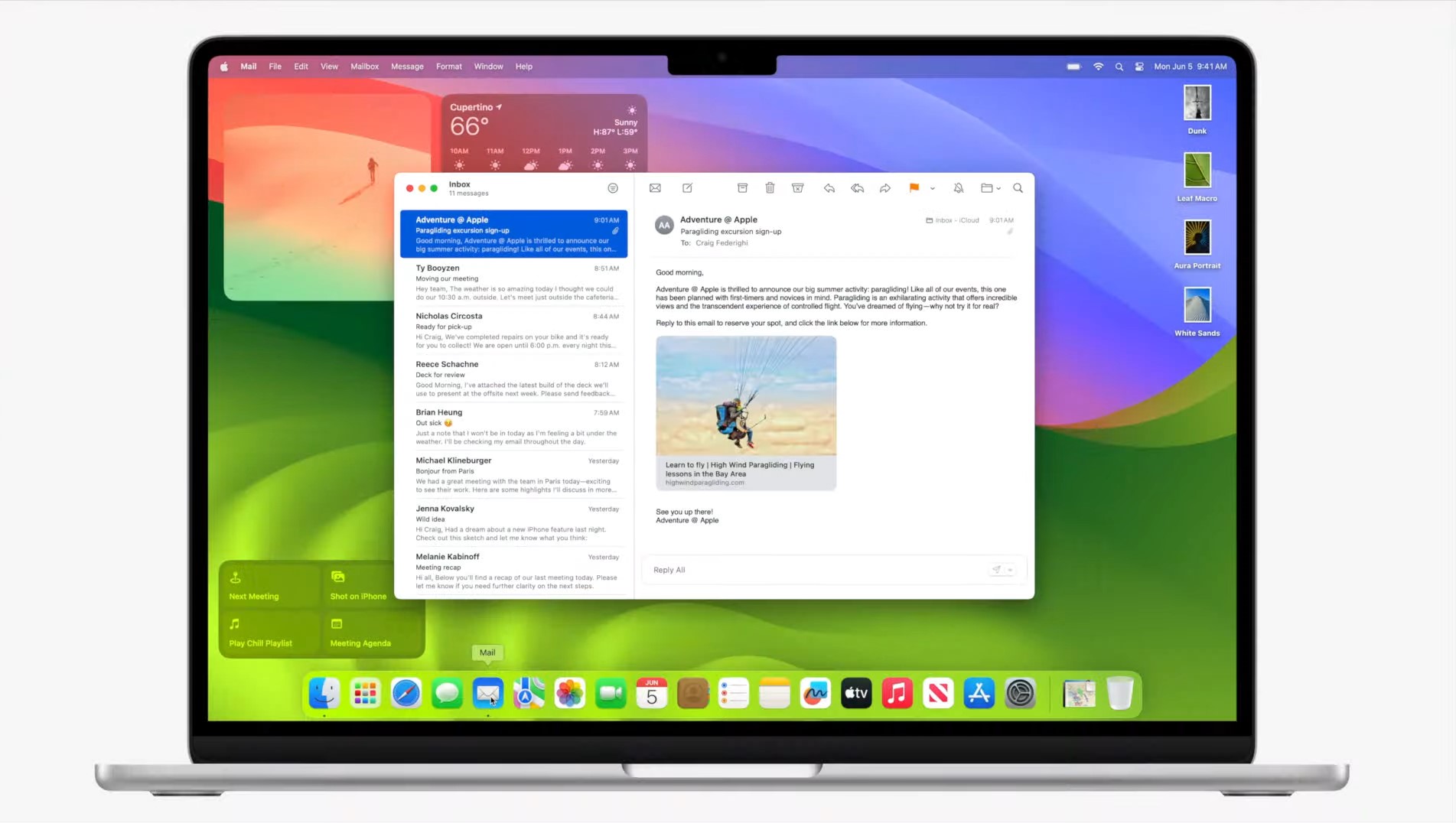Toggle the orange flag on this message
The width and height of the screenshot is (1456, 823).
pyautogui.click(x=913, y=187)
